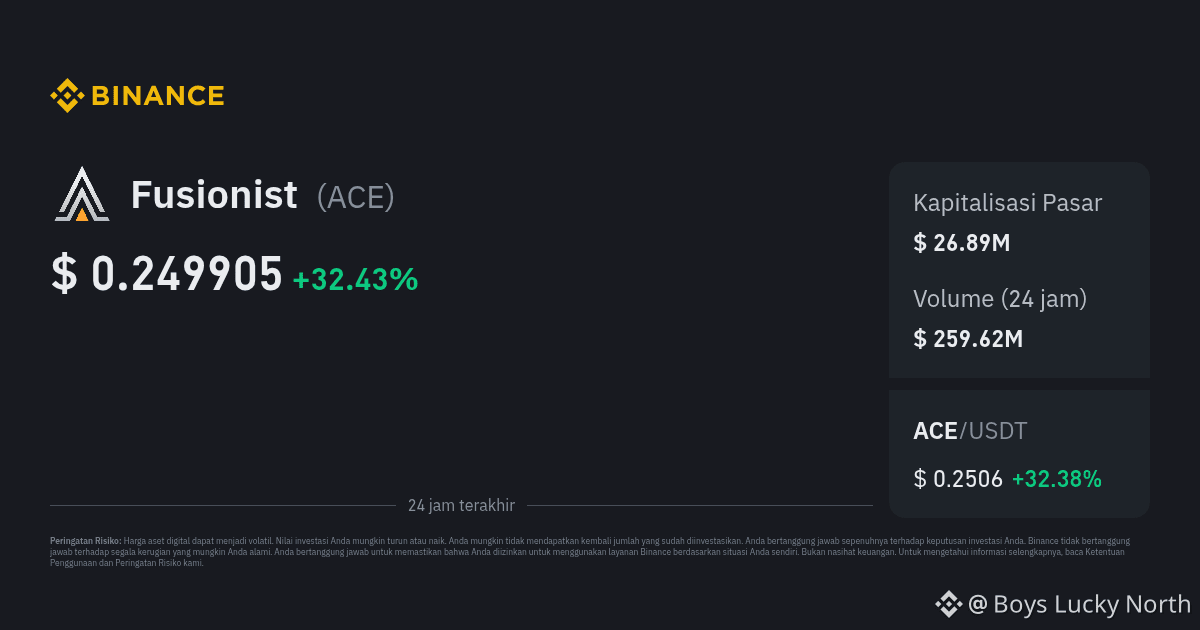The width and height of the screenshot is (1200, 630).
Task: Click the market stats card panel
Action: pyautogui.click(x=1019, y=270)
